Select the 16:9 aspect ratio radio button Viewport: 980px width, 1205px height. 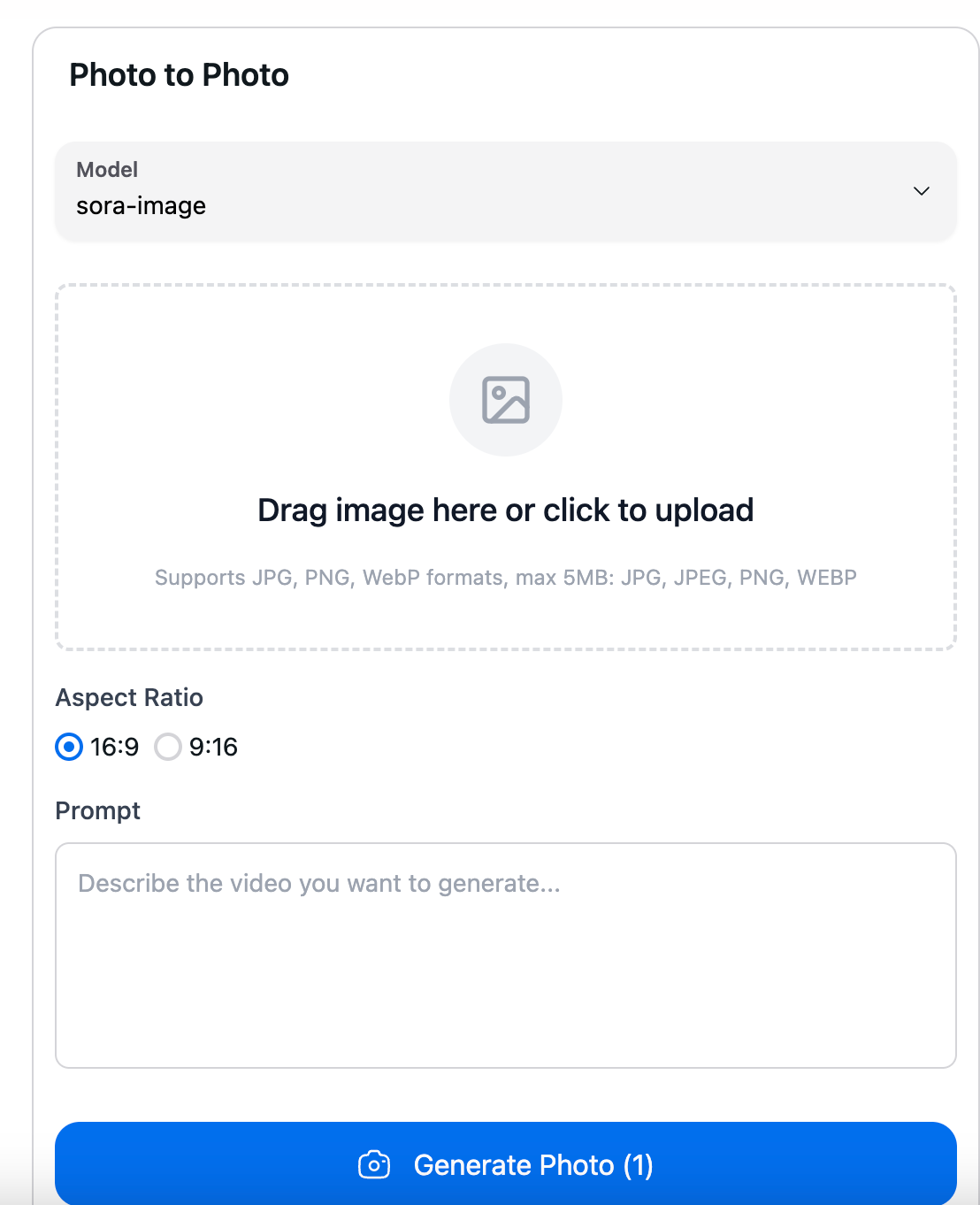click(69, 747)
